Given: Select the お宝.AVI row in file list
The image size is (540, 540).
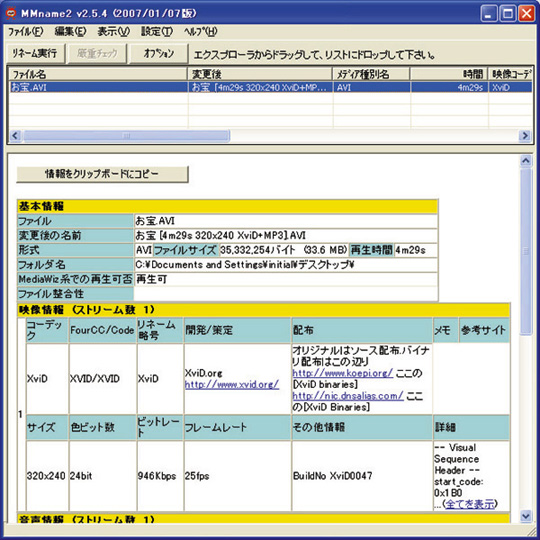Looking at the screenshot, I should point(271,87).
